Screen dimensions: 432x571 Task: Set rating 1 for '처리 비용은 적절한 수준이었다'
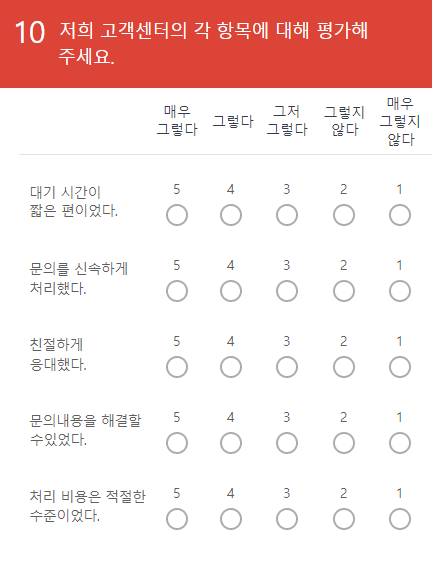(x=400, y=519)
